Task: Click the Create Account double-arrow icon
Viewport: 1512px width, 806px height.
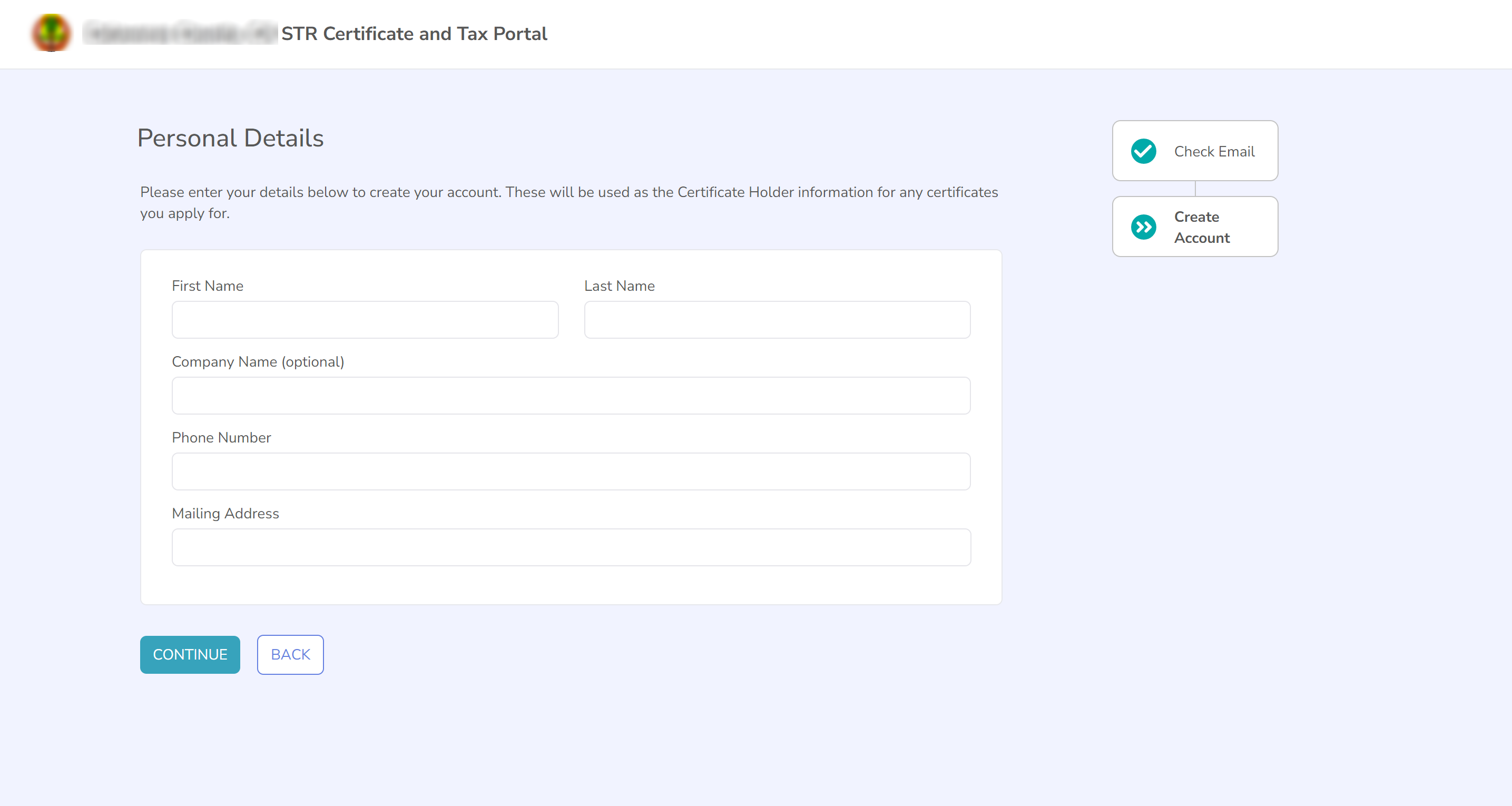Action: (x=1143, y=227)
